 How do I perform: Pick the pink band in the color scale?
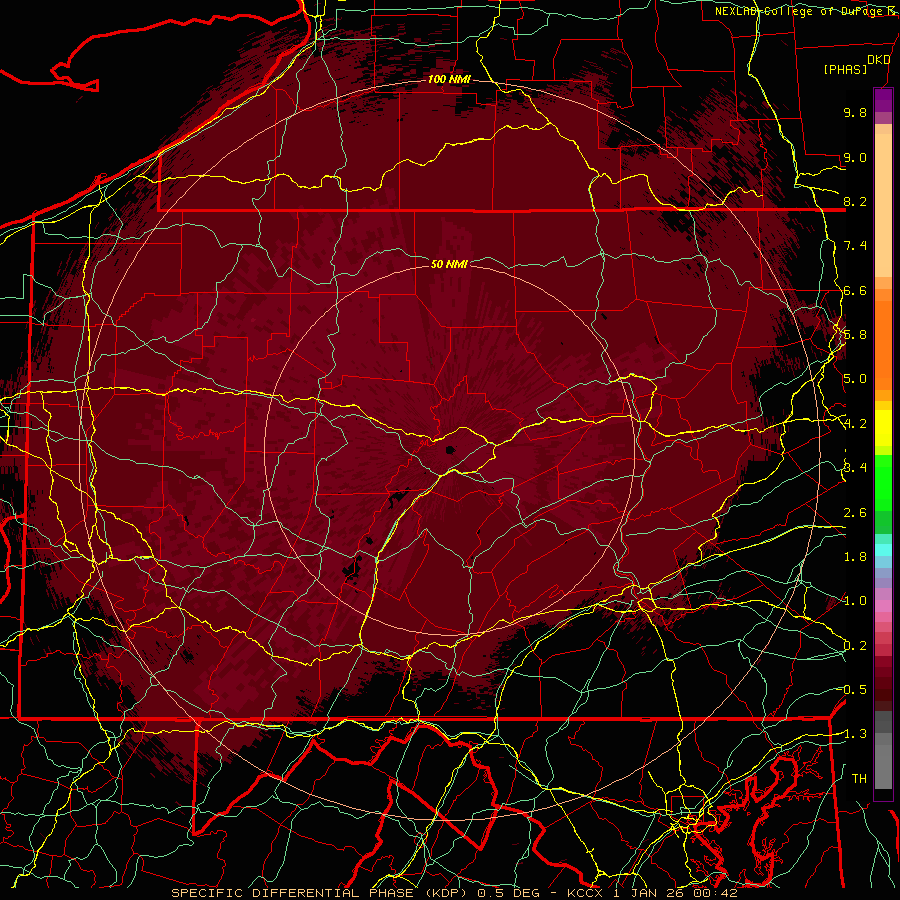(x=883, y=606)
